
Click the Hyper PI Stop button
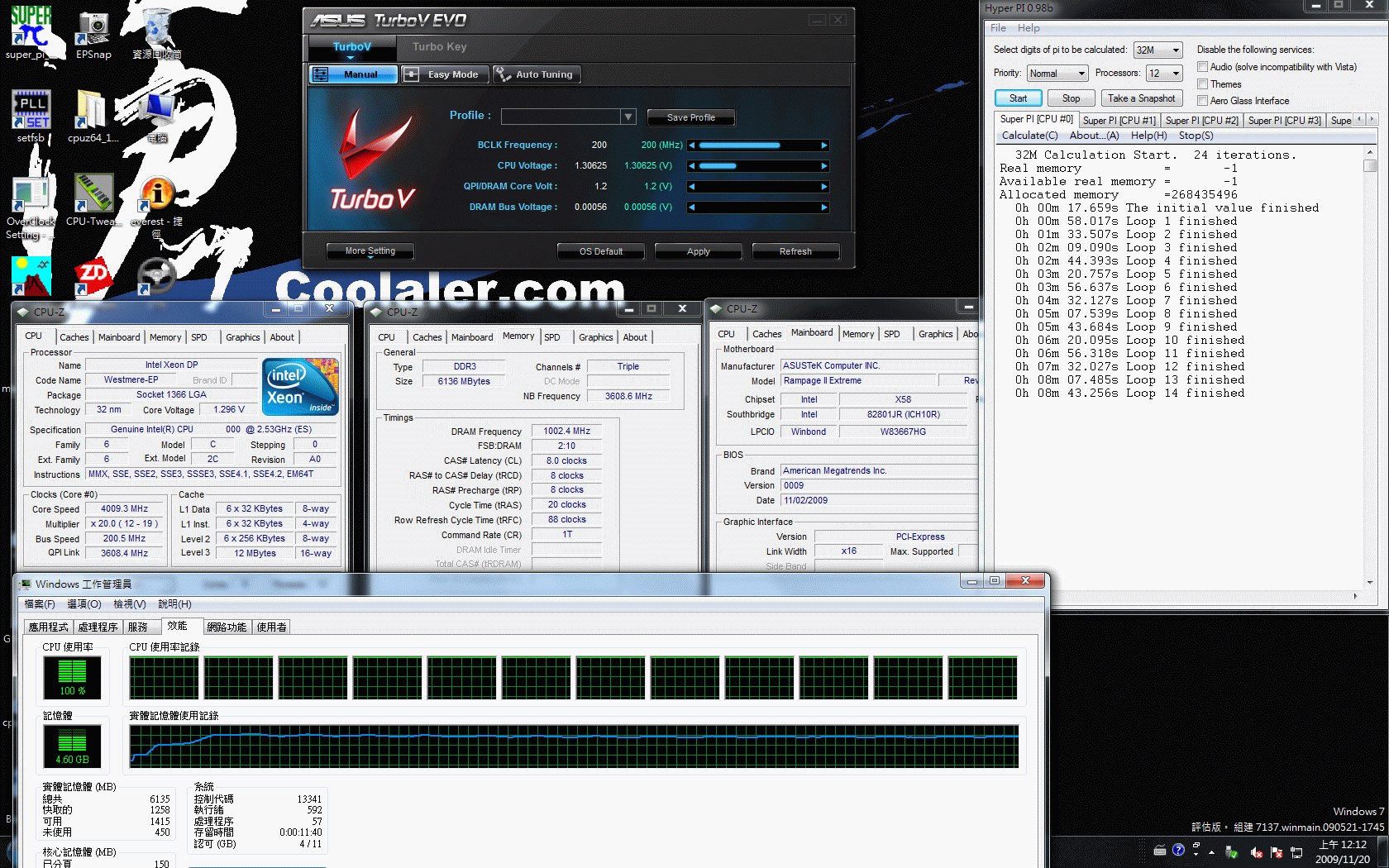pyautogui.click(x=1071, y=98)
